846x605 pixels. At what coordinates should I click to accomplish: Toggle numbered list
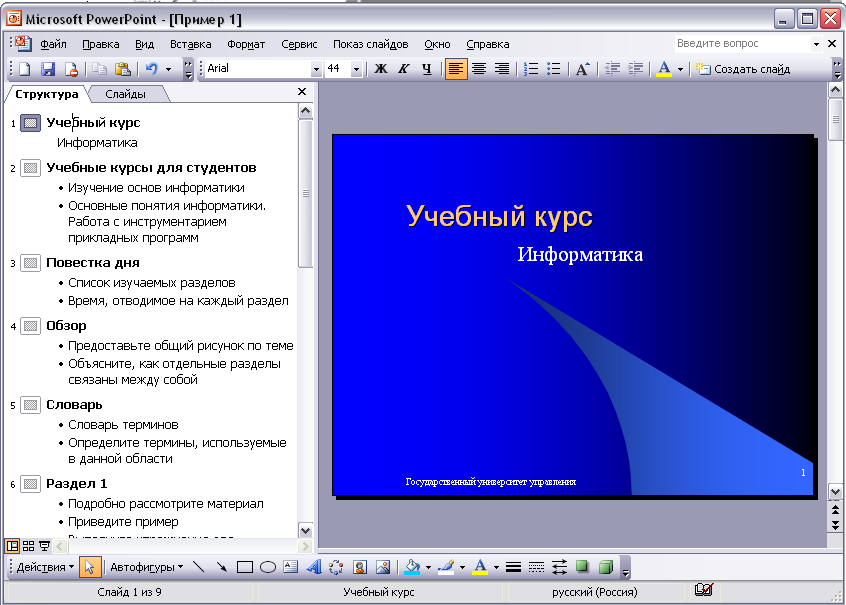[x=531, y=69]
